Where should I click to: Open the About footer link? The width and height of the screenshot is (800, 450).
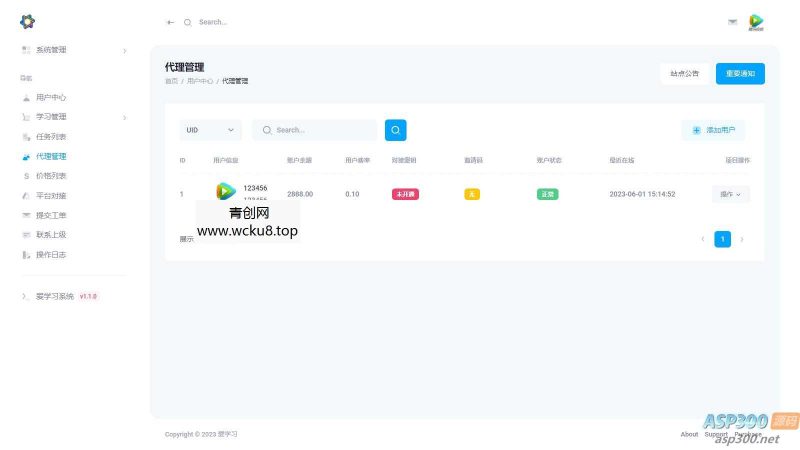point(689,434)
